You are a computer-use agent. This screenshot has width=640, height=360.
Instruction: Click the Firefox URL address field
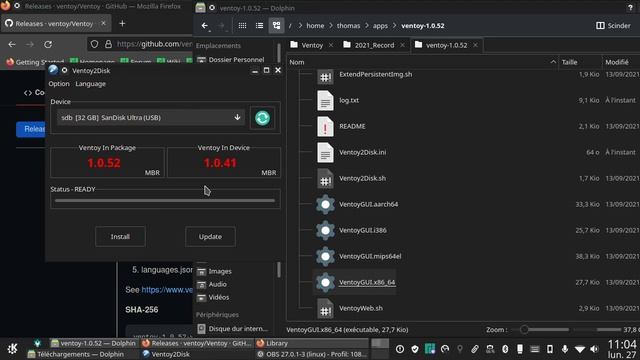pyautogui.click(x=154, y=44)
